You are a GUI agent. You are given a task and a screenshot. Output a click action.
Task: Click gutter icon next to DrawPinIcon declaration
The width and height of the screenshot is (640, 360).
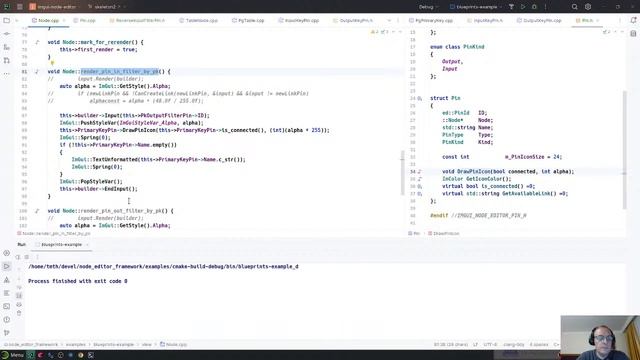point(420,172)
